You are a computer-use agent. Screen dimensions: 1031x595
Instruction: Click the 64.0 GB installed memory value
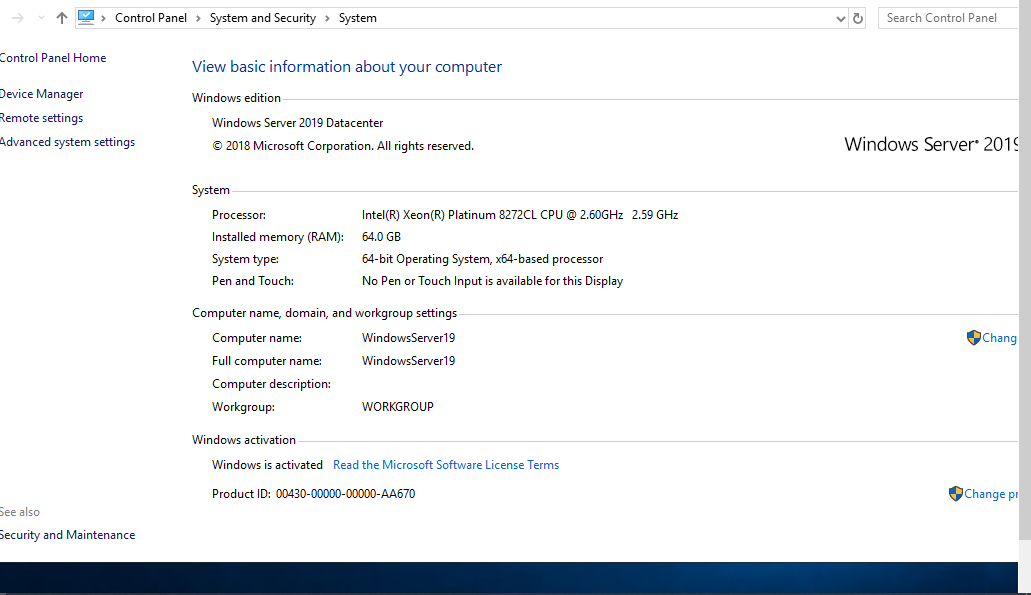381,237
